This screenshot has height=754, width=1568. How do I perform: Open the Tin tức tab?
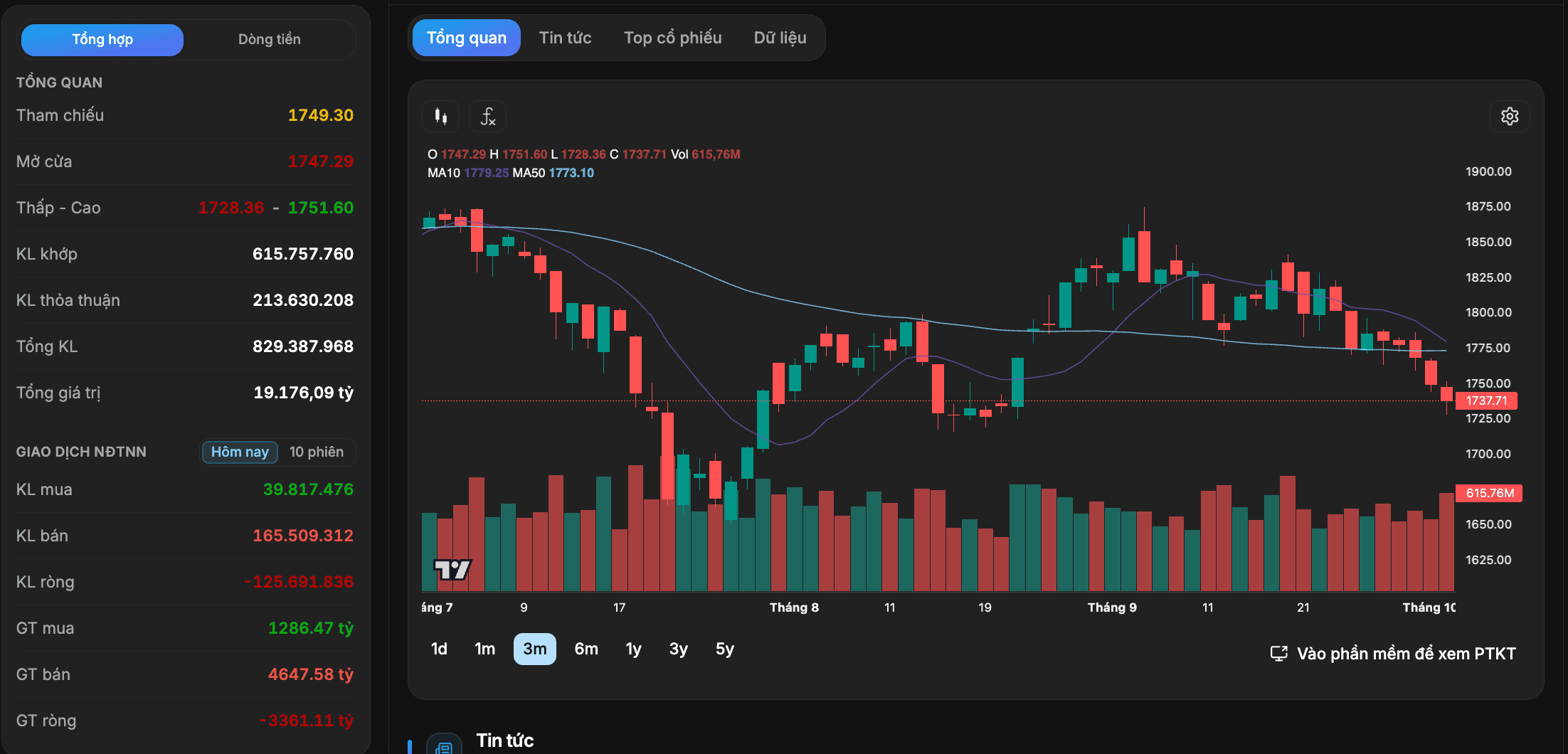[x=565, y=38]
